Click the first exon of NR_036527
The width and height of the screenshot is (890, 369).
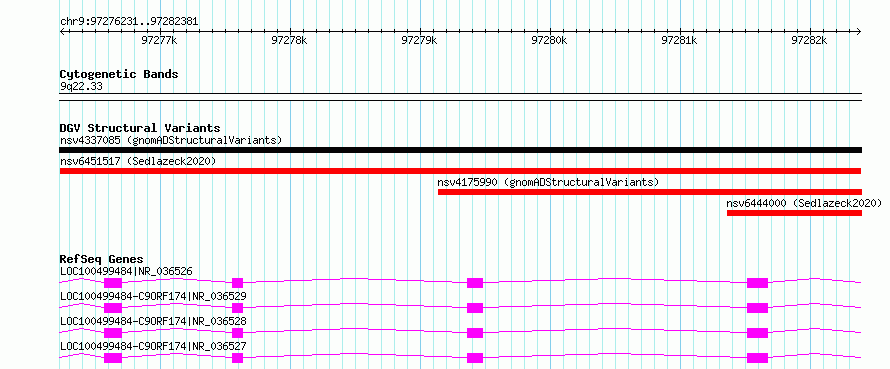113,358
